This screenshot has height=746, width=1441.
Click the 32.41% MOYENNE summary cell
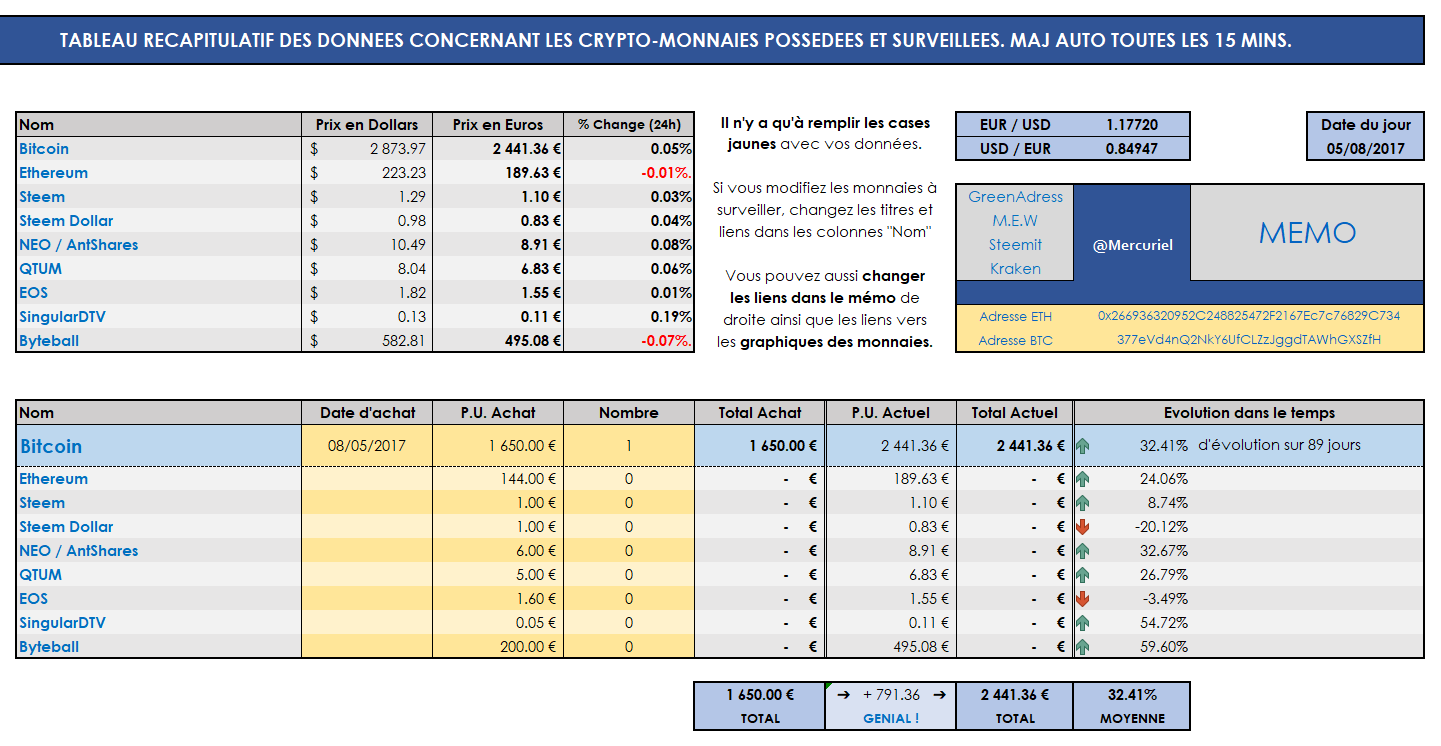[1132, 706]
